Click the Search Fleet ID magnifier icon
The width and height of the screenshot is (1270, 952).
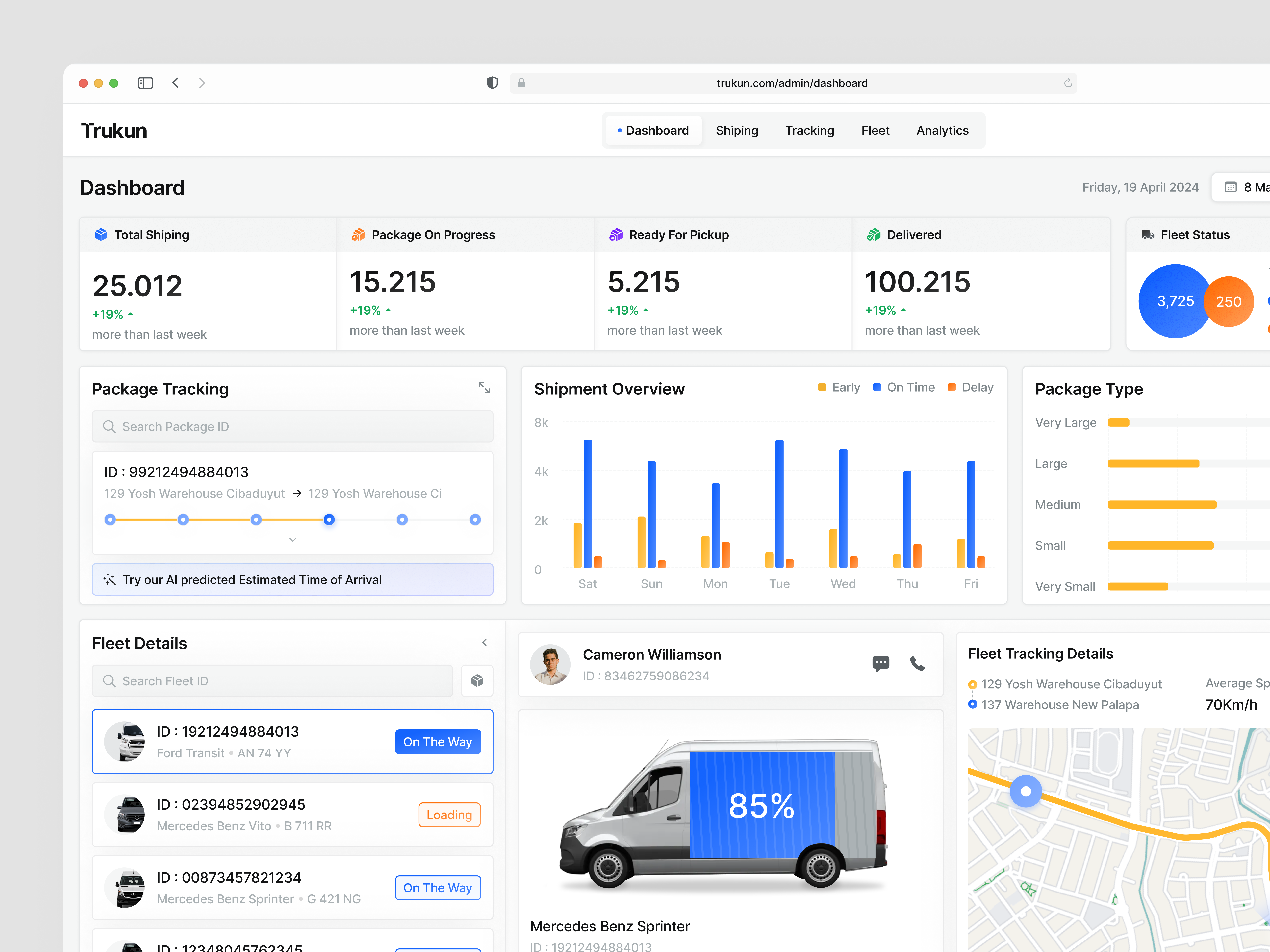(x=109, y=681)
